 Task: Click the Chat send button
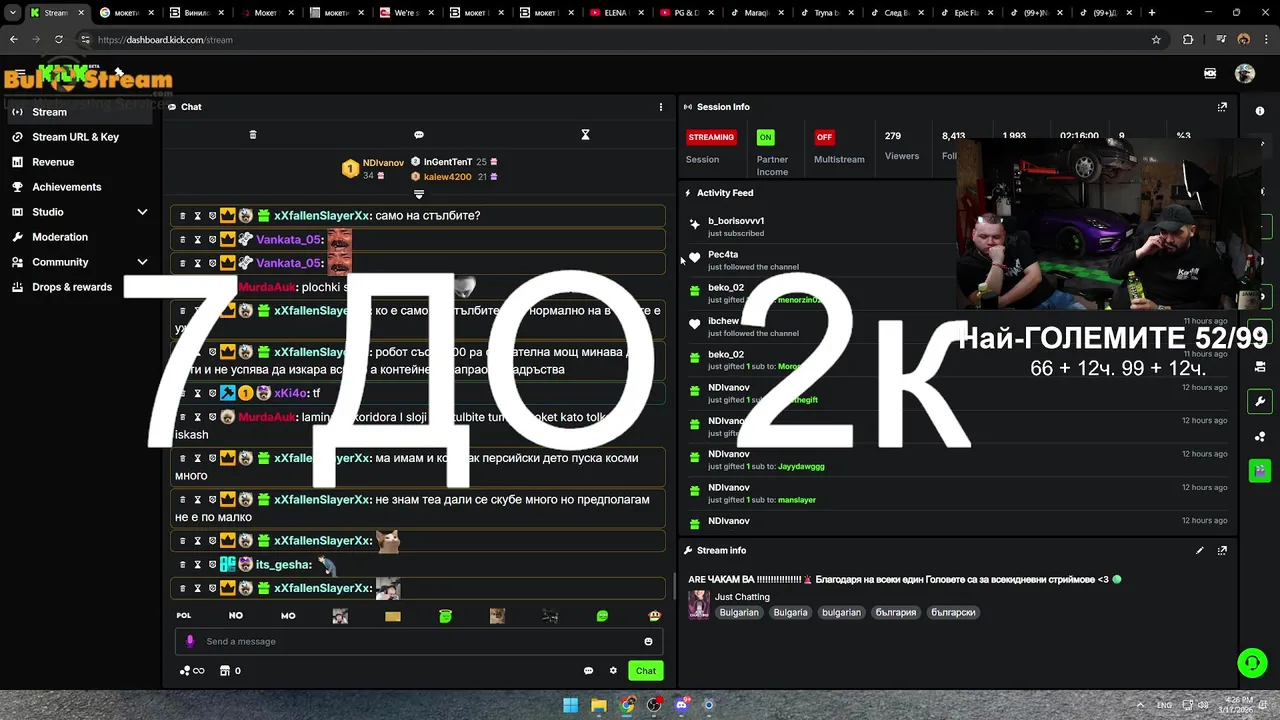(646, 671)
